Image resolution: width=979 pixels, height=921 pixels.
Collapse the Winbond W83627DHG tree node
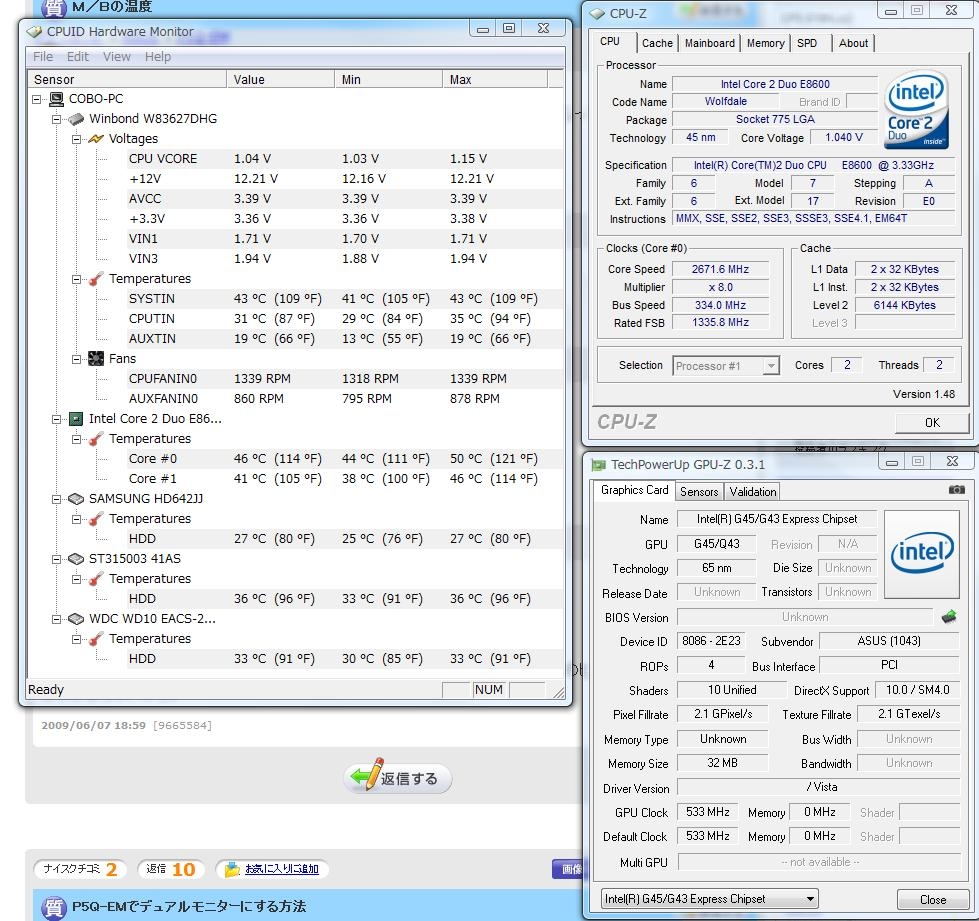pos(57,119)
